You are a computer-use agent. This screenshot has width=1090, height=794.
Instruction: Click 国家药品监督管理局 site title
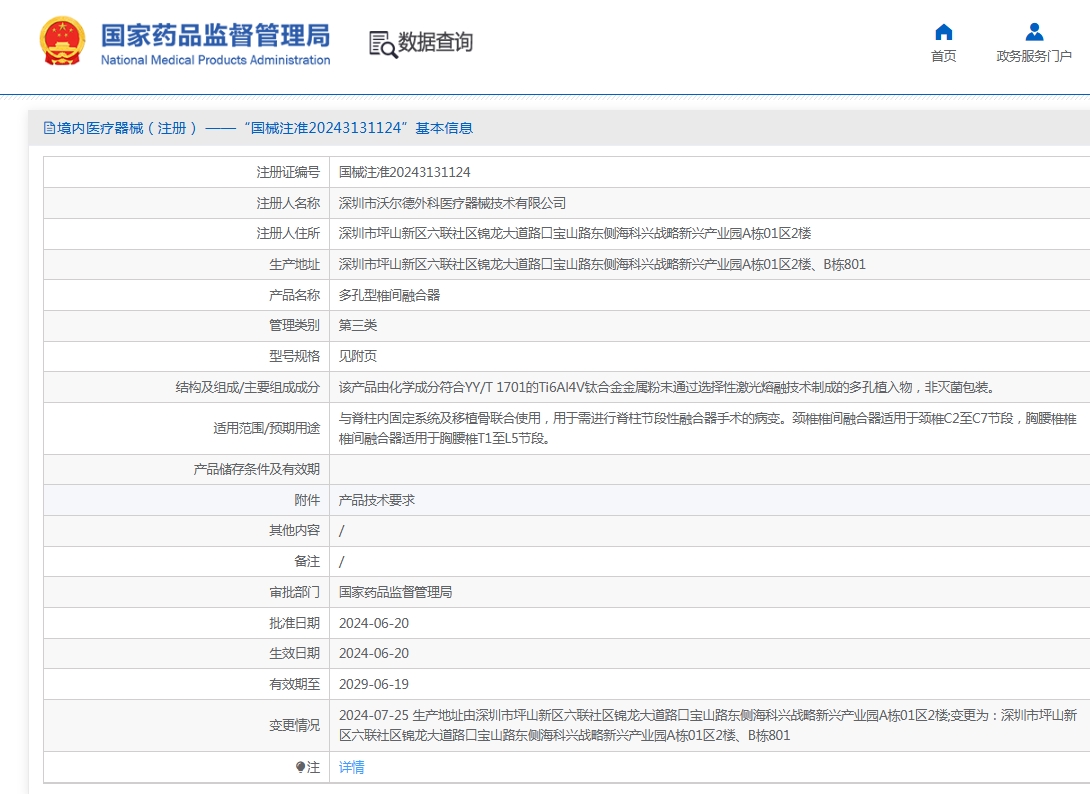point(215,35)
